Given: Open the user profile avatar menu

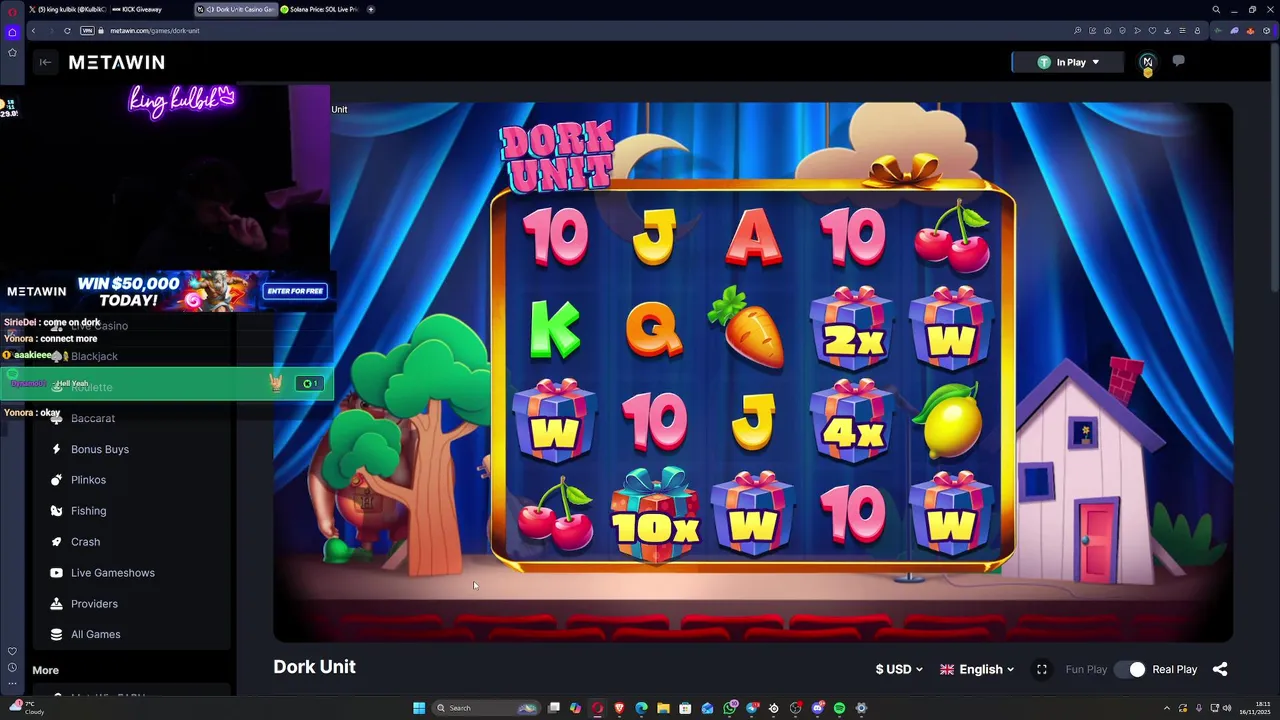Looking at the screenshot, I should (x=1147, y=62).
